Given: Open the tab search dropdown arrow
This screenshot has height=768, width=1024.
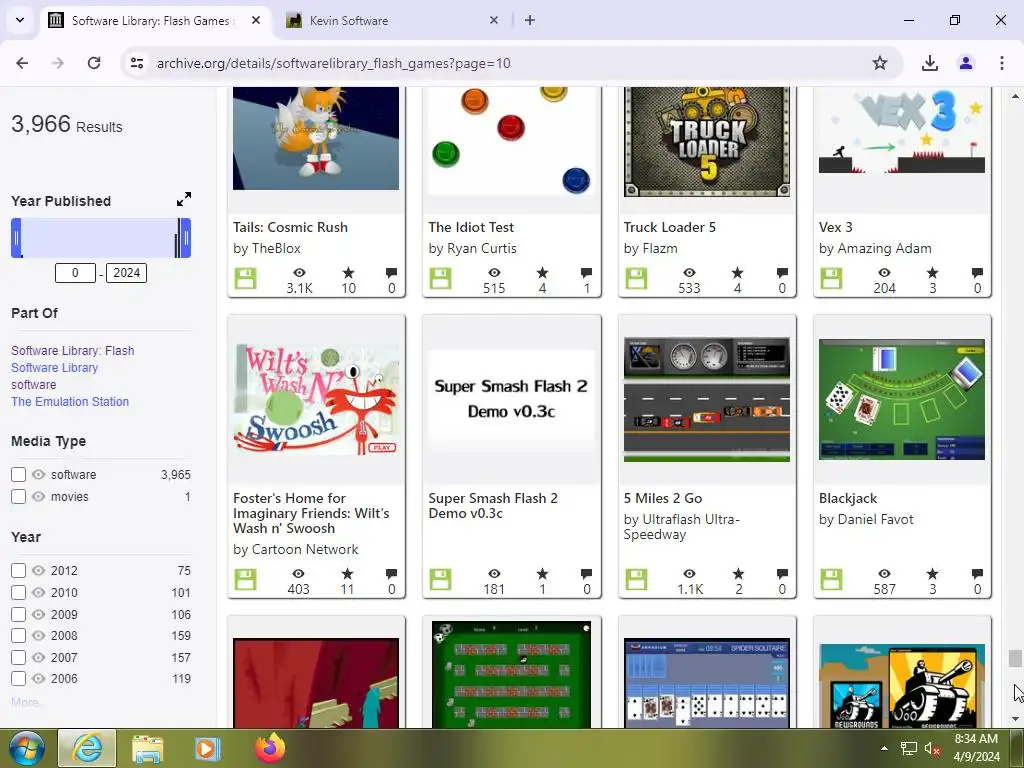Looking at the screenshot, I should (20, 20).
